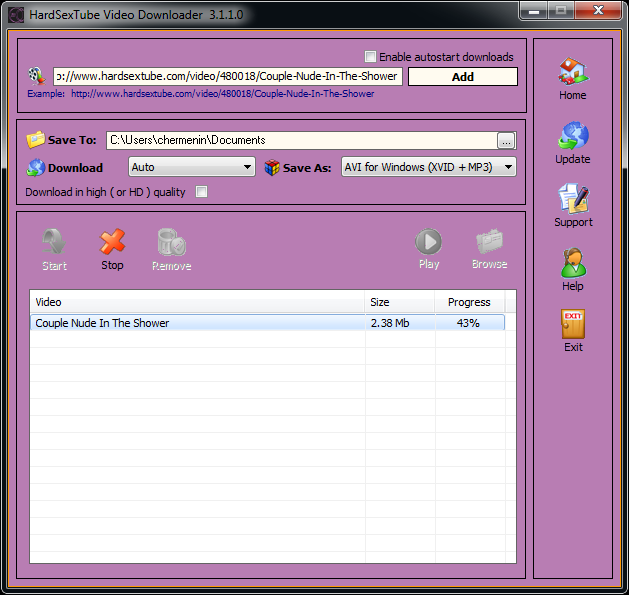Click the Save To folder icon
The image size is (629, 595).
35,140
